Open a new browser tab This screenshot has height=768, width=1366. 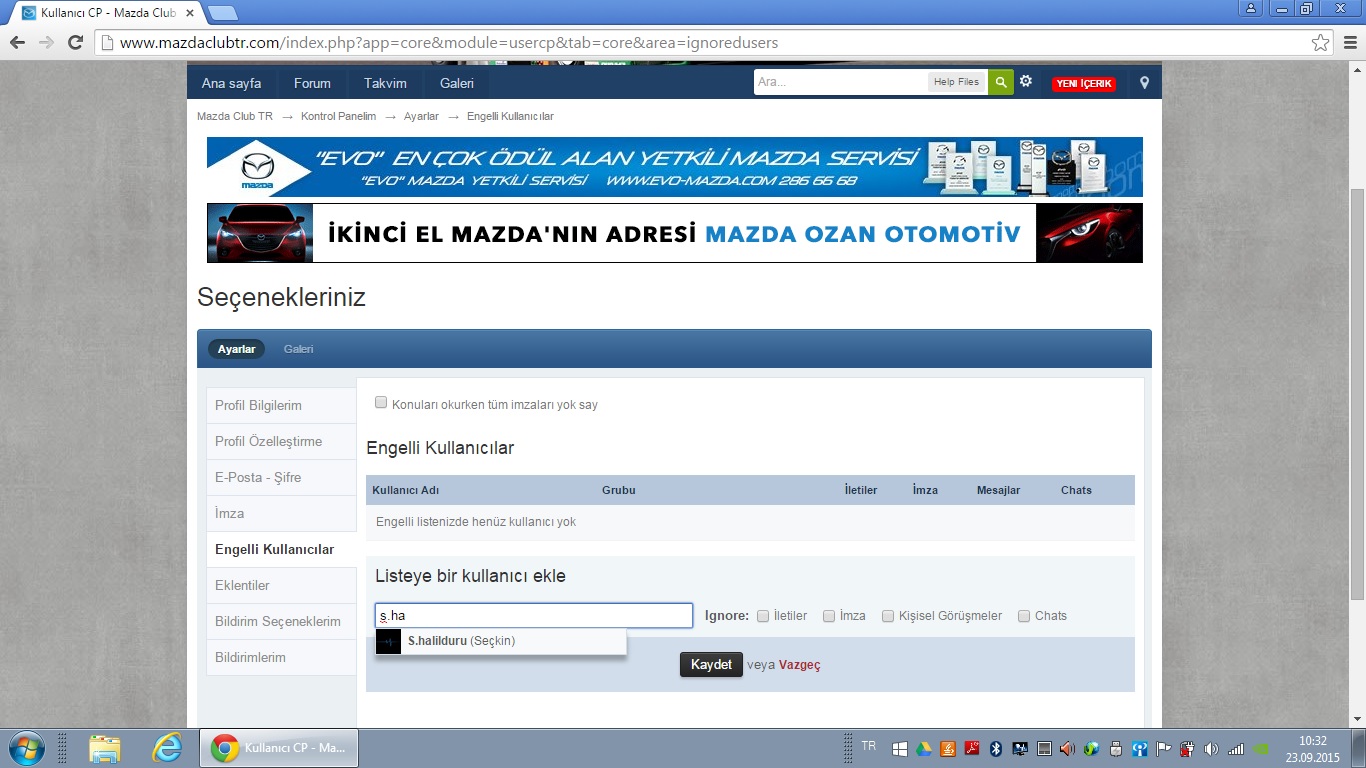pos(222,13)
